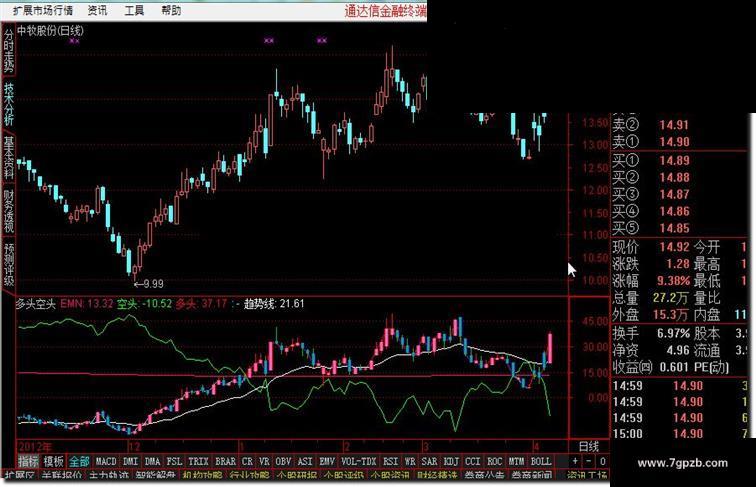This screenshot has height=487, width=756.
Task: Click the middle purple info marker above chart
Action: (x=269, y=41)
